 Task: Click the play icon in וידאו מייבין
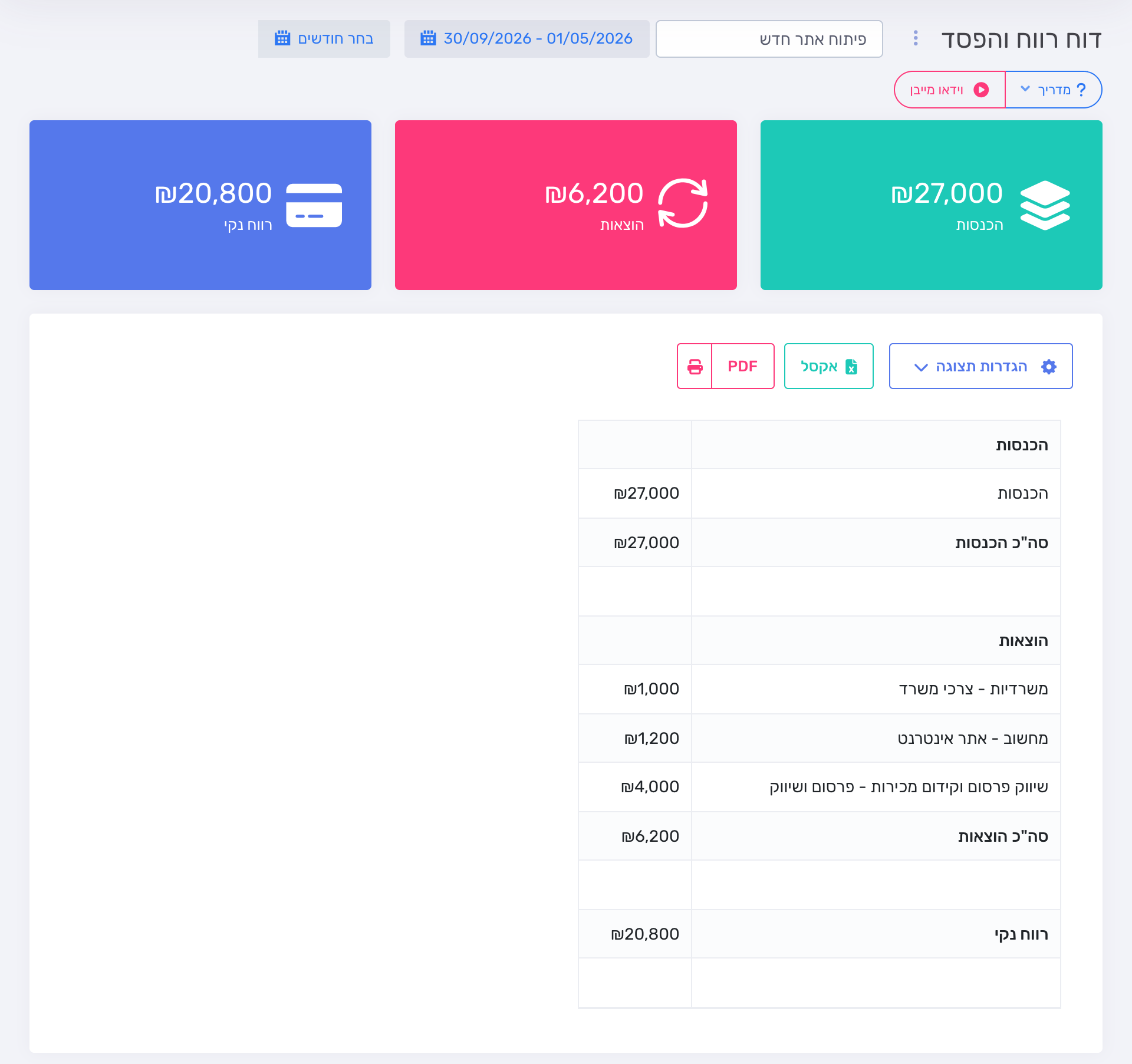click(981, 90)
